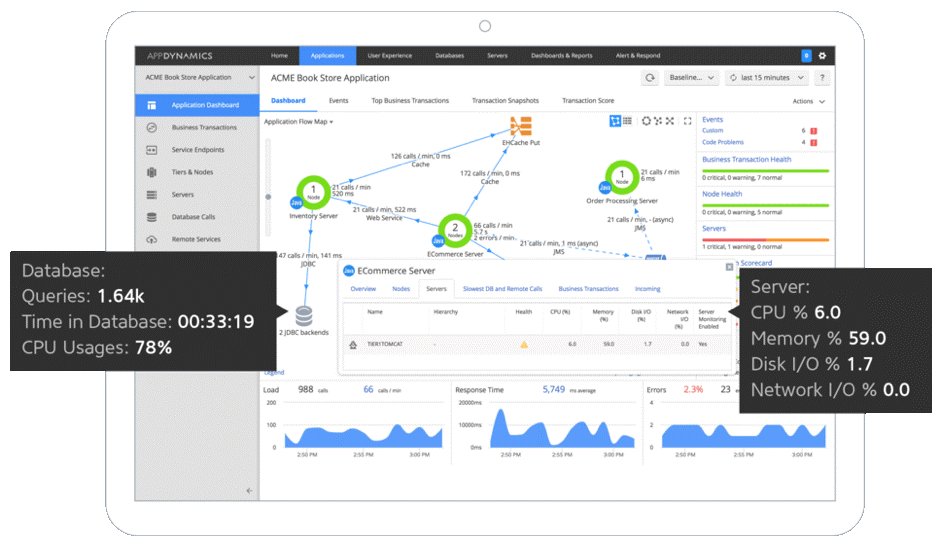The image size is (941, 546).
Task: Select the ECommerce Server node circle
Action: tap(455, 230)
